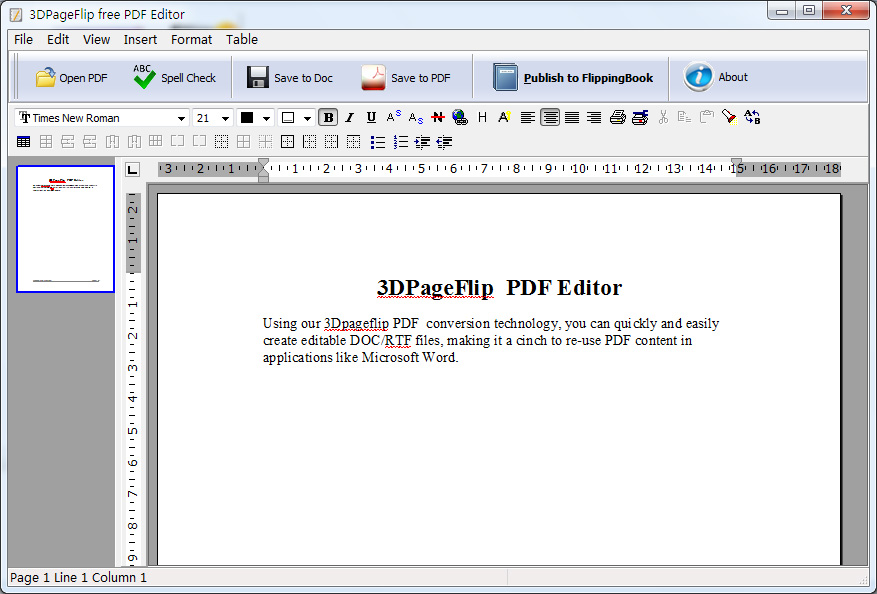This screenshot has height=594, width=877.
Task: Click the Open PDF button
Action: click(72, 78)
